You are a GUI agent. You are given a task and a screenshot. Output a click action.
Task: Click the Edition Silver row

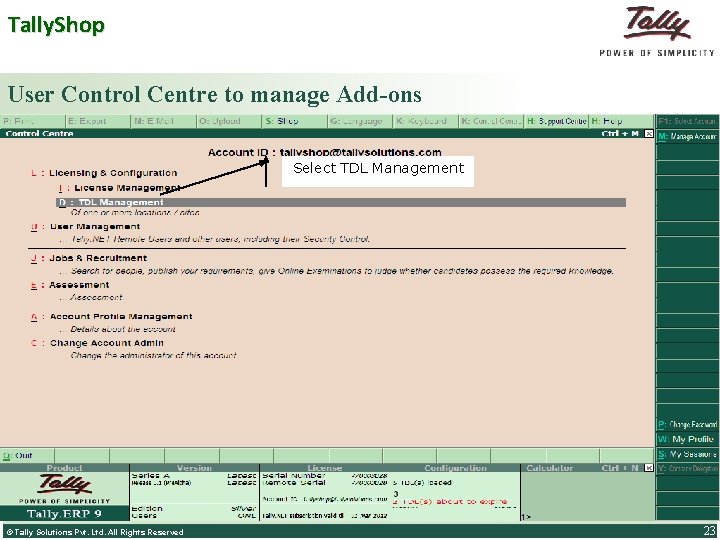pyautogui.click(x=194, y=508)
